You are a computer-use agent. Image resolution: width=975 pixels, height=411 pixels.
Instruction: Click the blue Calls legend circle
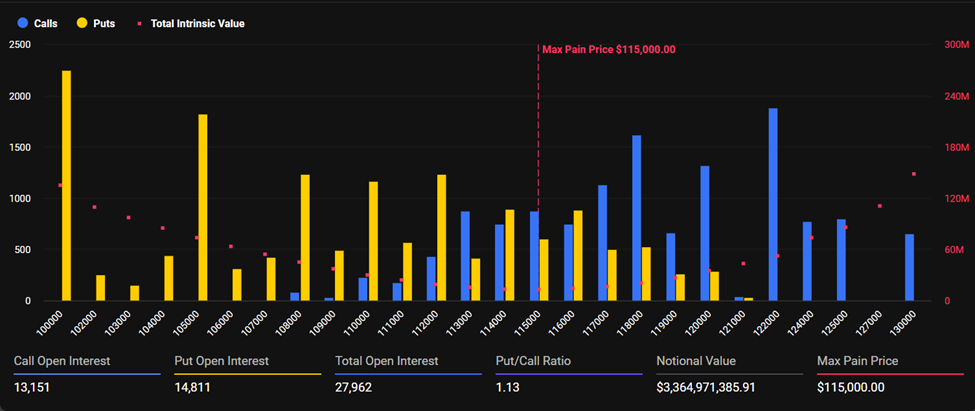pos(19,22)
